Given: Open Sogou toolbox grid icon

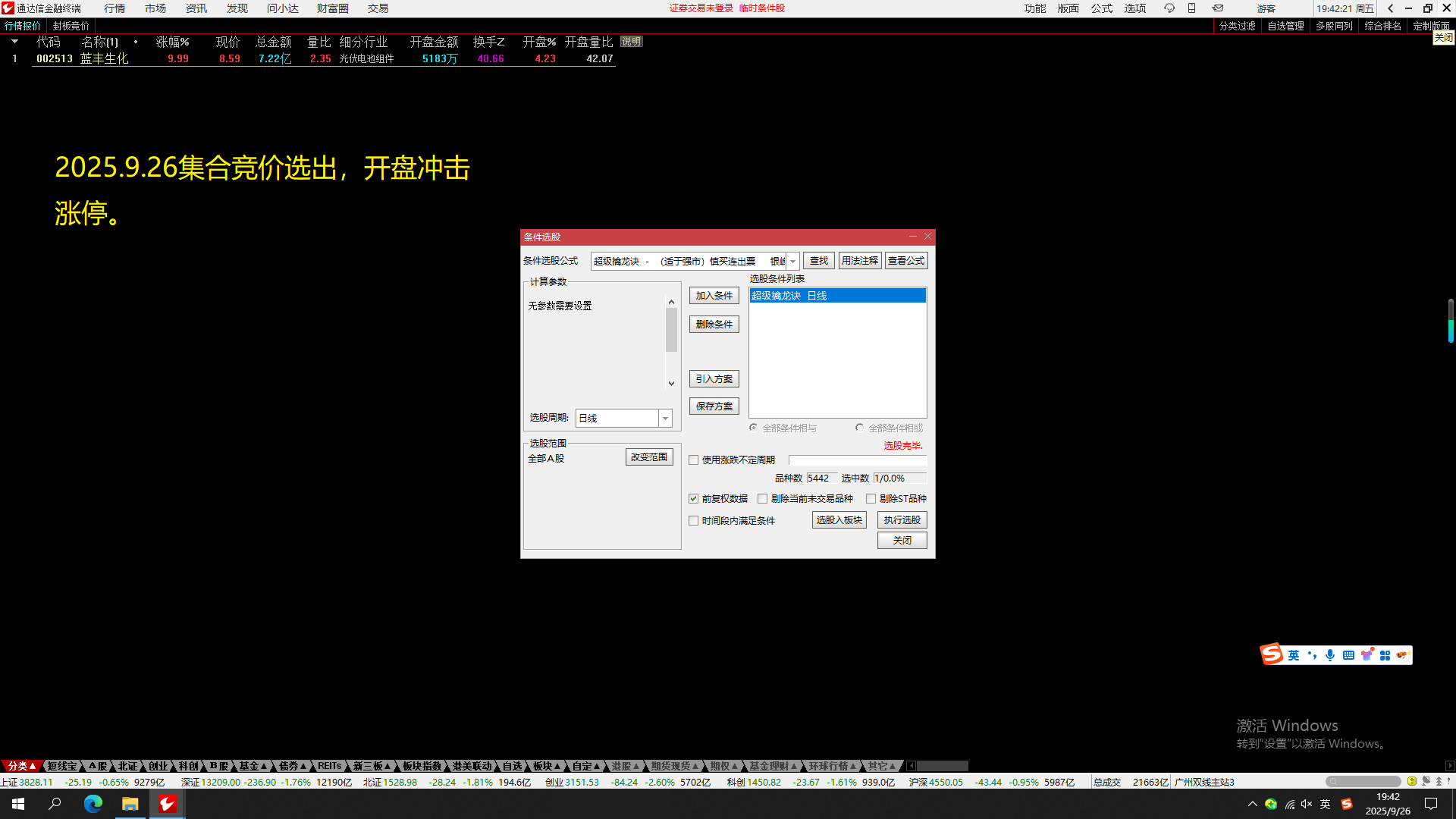Looking at the screenshot, I should pos(1385,655).
